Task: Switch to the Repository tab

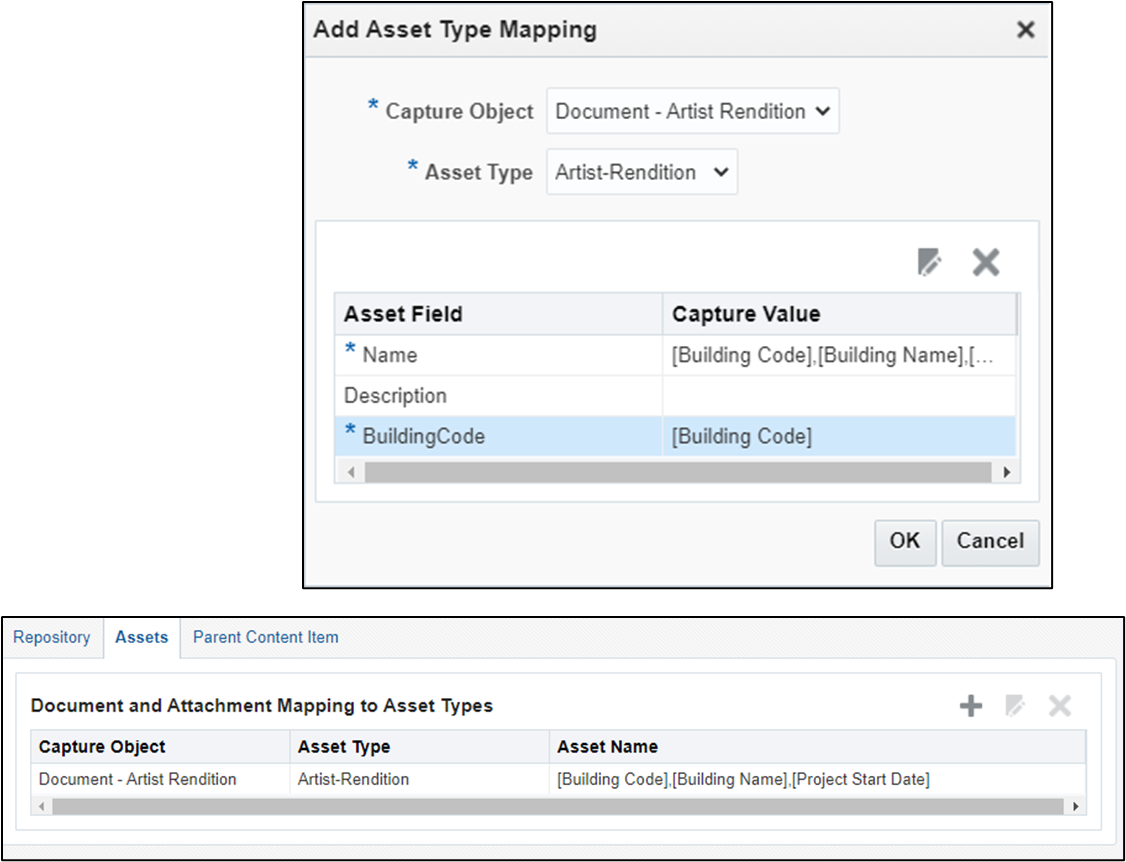Action: 52,637
